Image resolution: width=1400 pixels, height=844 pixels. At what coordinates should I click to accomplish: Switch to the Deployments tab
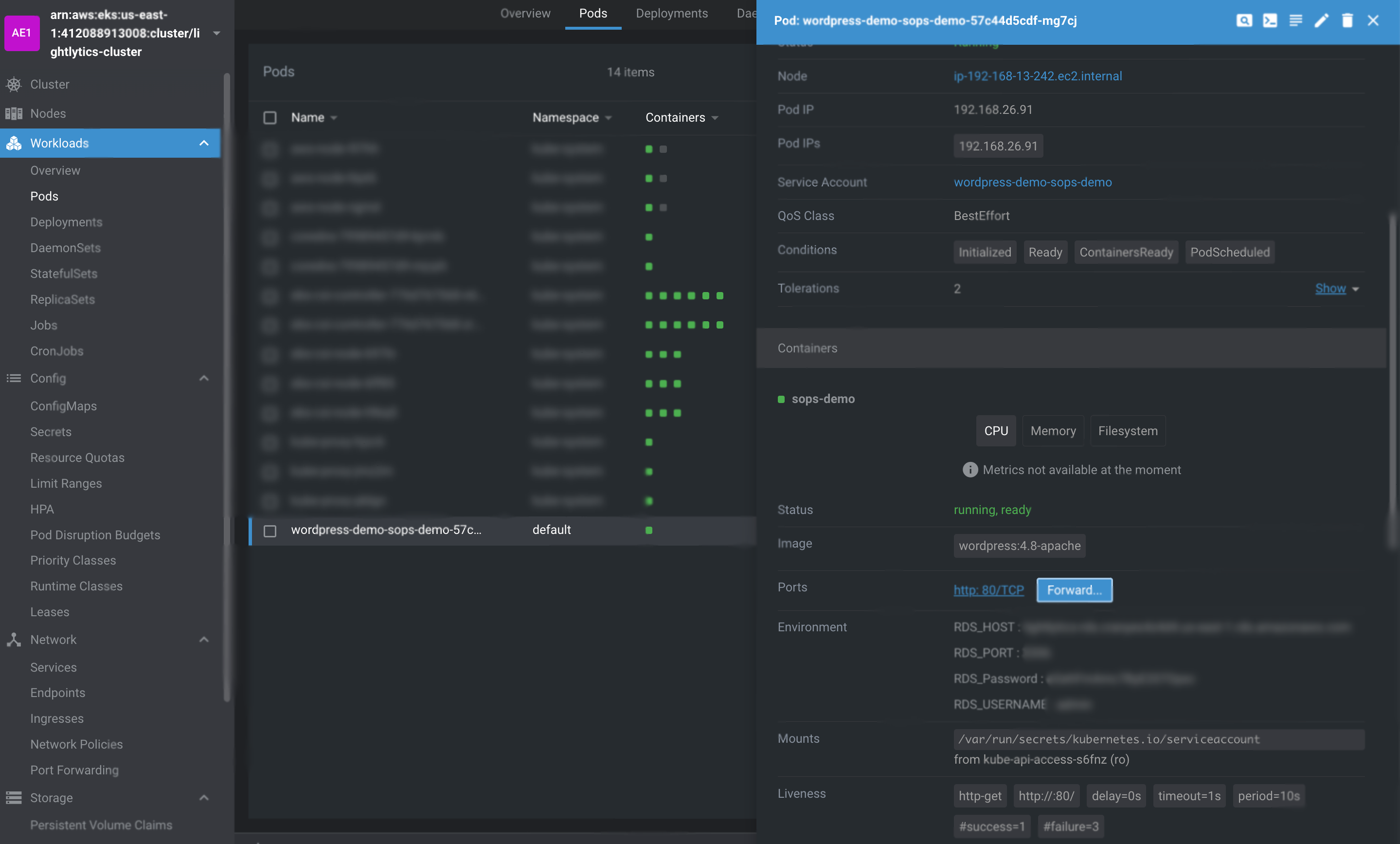[x=671, y=14]
